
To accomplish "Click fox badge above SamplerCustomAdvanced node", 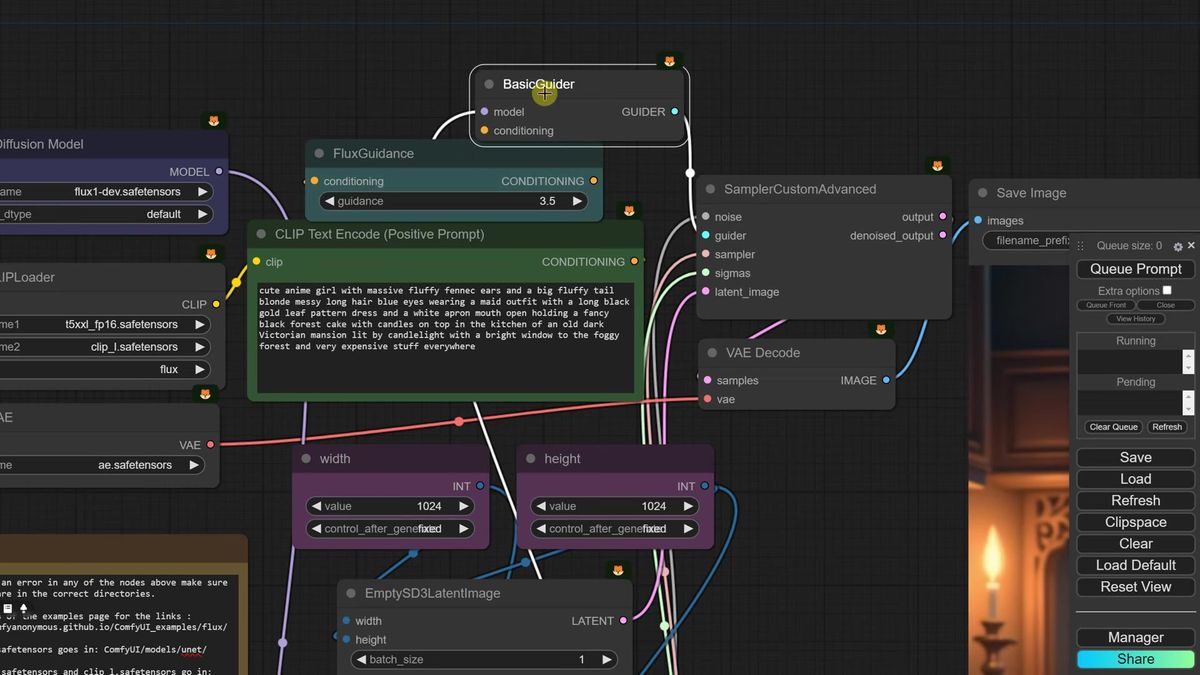I will tap(937, 166).
